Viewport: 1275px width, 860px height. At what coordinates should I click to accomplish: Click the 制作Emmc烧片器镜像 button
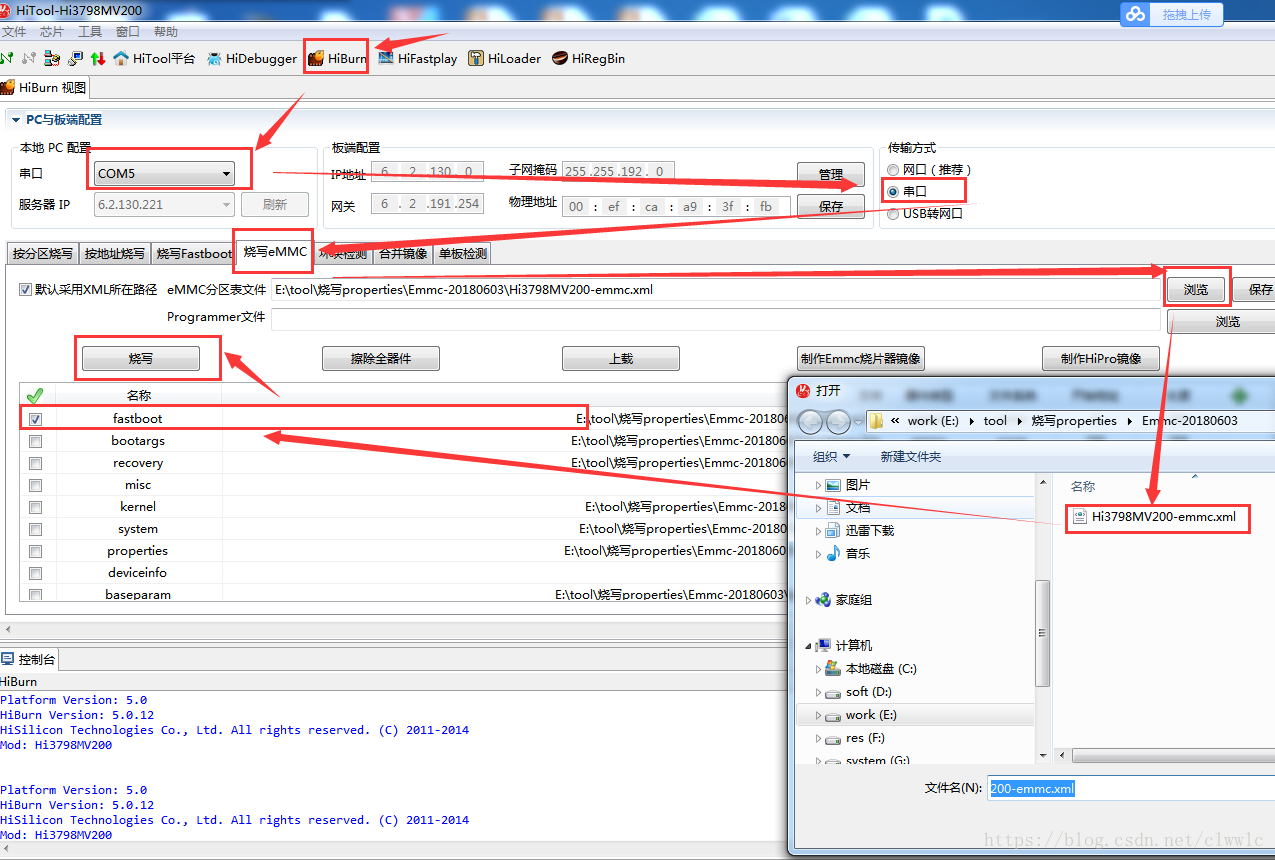coord(860,358)
